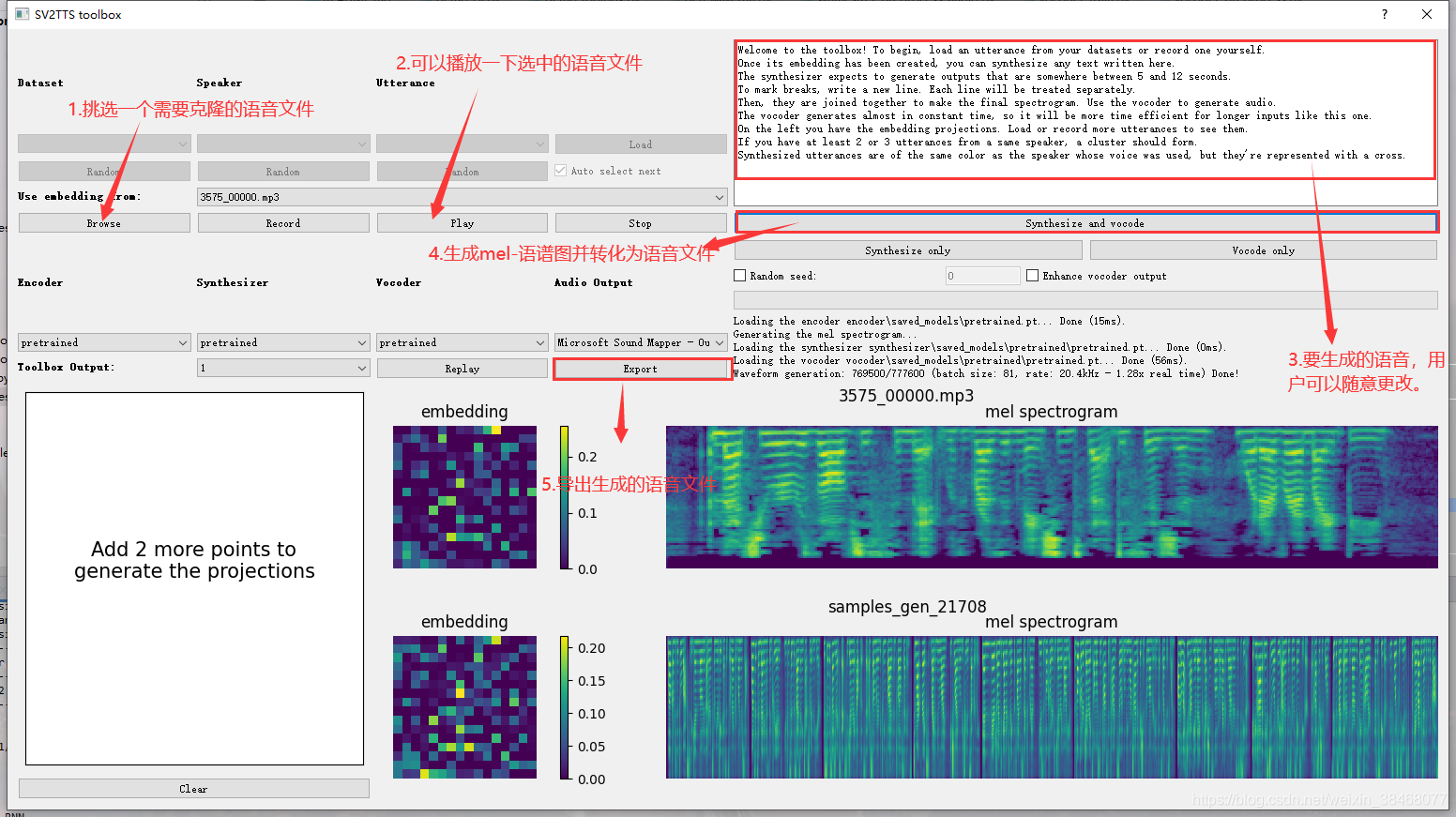Enable Enhance vocoder output checkbox

click(1033, 276)
